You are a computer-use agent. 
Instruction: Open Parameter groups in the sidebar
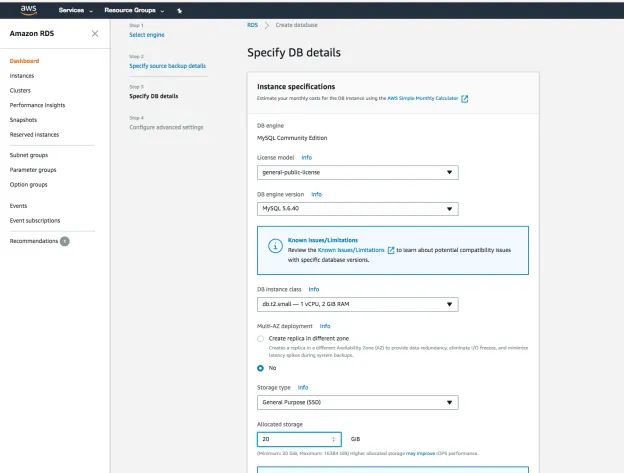(33, 170)
